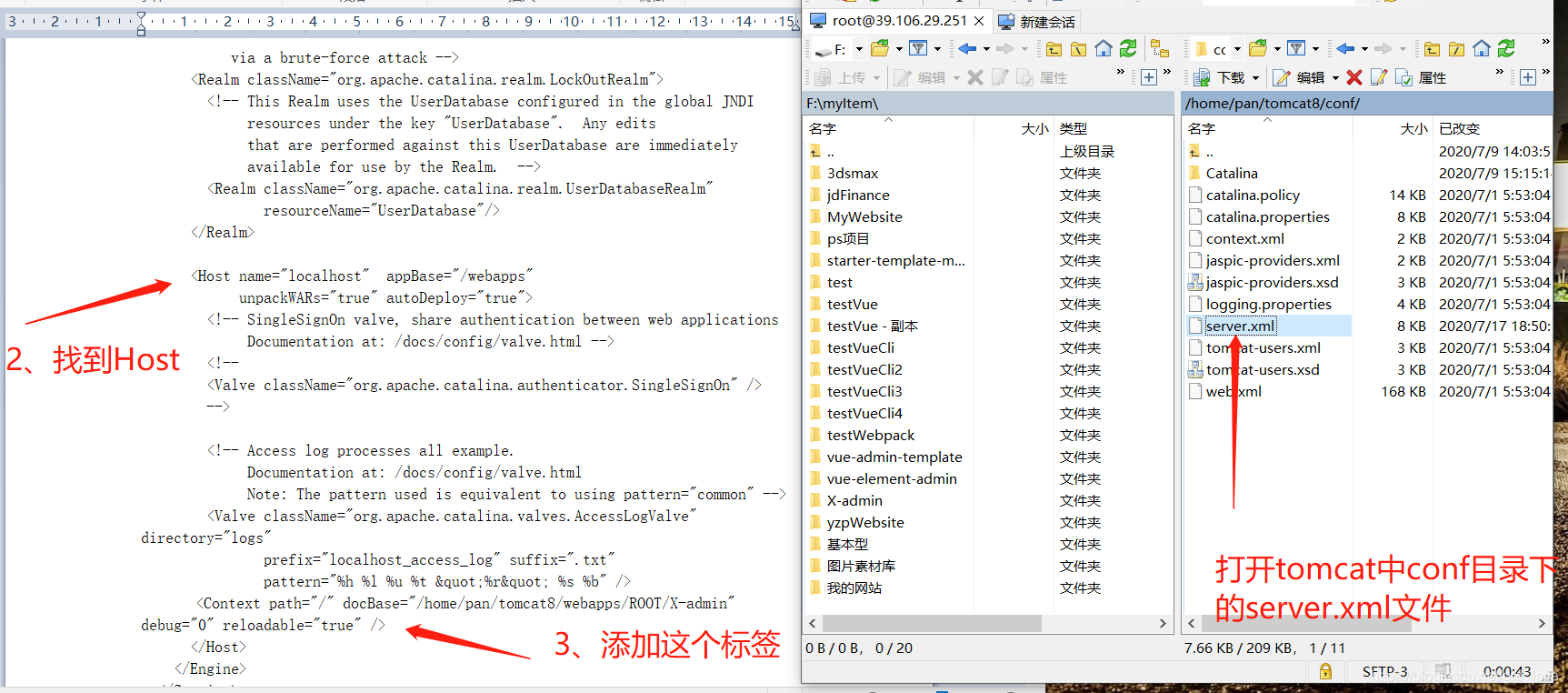Image resolution: width=1568 pixels, height=693 pixels.
Task: Go to root directory in local panel
Action: 1079,48
